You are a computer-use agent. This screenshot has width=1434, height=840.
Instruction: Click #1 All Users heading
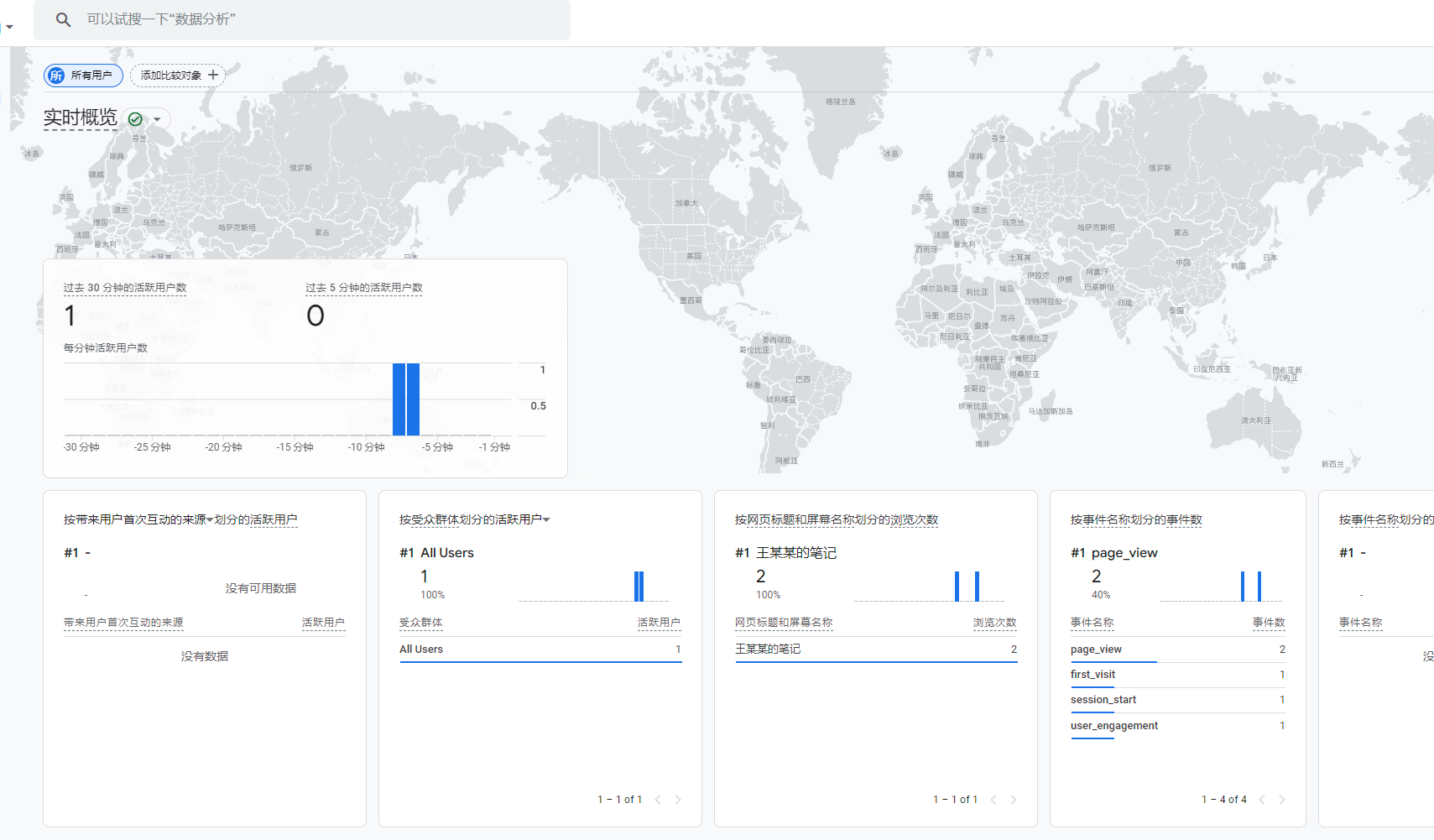click(x=436, y=553)
